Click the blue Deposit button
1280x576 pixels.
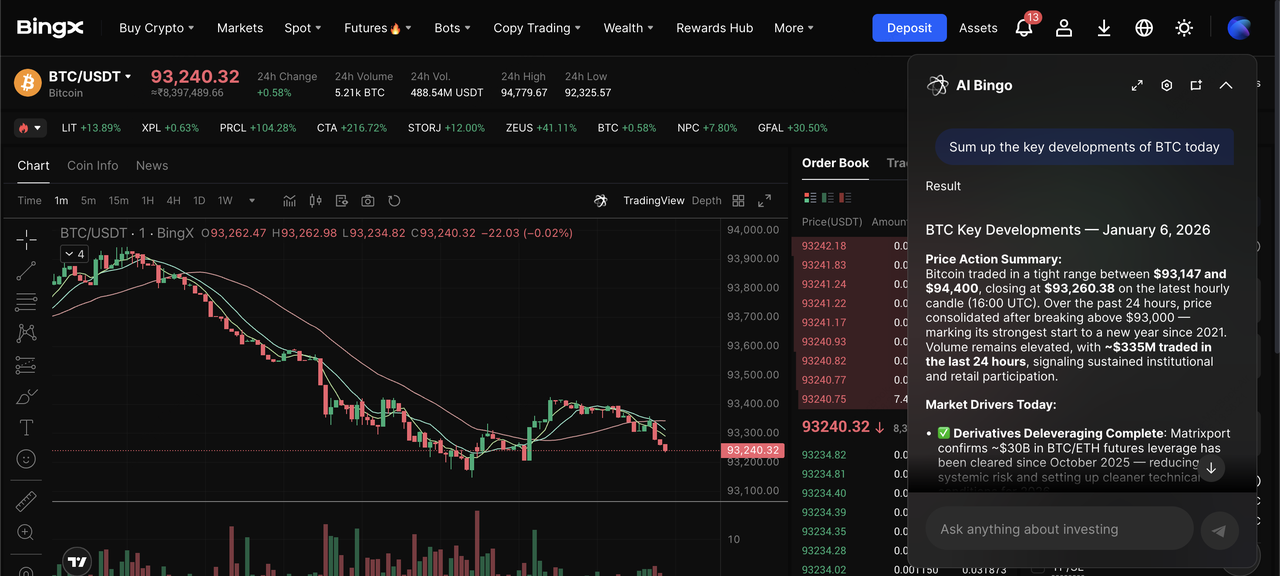(x=909, y=28)
